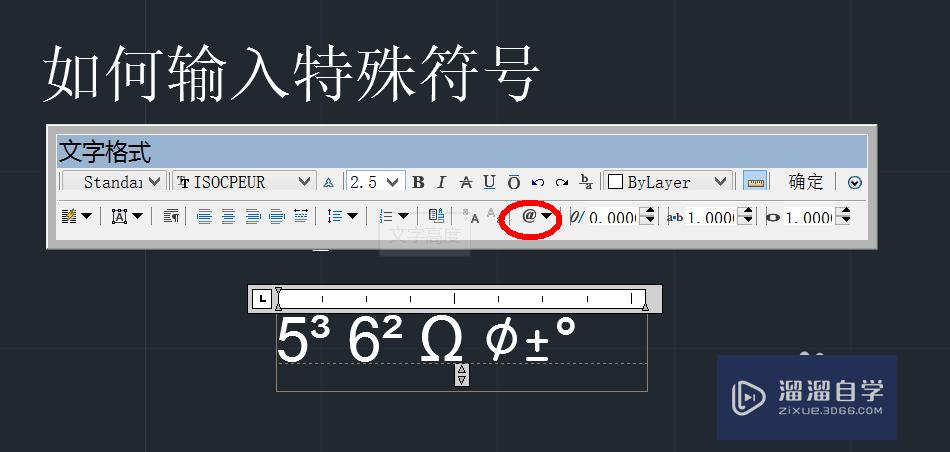Convert text to uppercase

[x=471, y=216]
